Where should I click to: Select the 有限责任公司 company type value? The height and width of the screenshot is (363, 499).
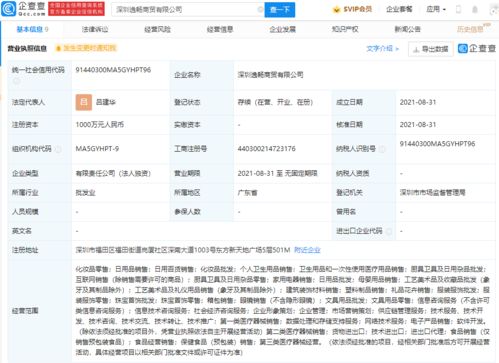coord(113,173)
